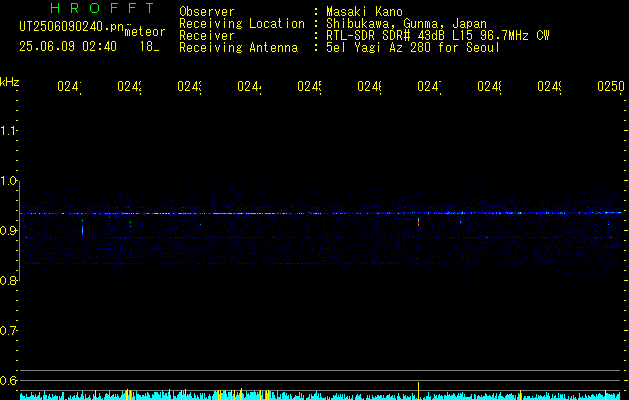The image size is (629, 400).
Task: Click the meteor count value 18
Action: click(x=147, y=47)
